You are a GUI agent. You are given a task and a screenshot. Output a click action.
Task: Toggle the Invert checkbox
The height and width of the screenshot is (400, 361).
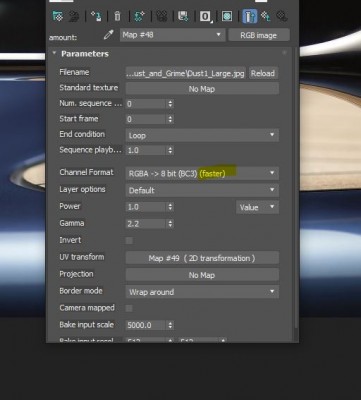coord(129,240)
